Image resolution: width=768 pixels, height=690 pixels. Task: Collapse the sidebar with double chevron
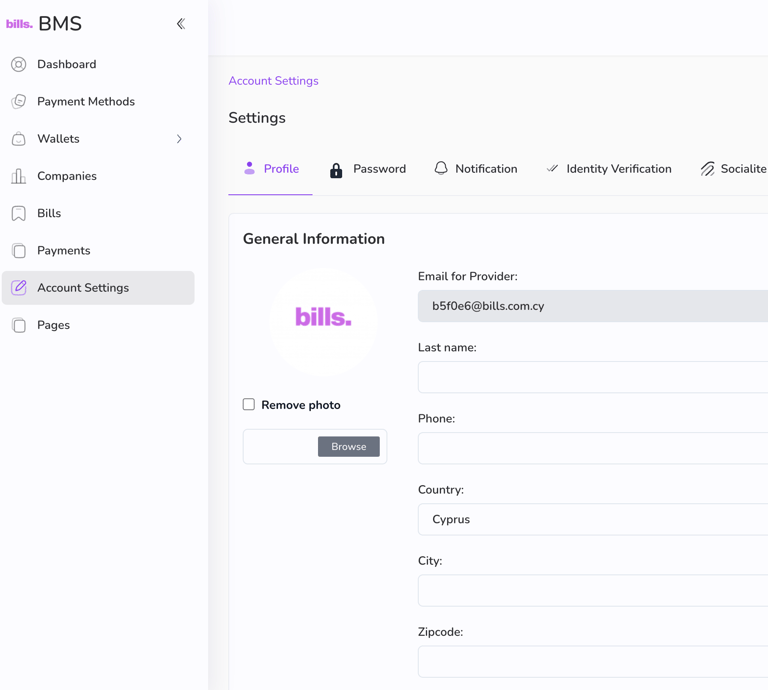(181, 24)
